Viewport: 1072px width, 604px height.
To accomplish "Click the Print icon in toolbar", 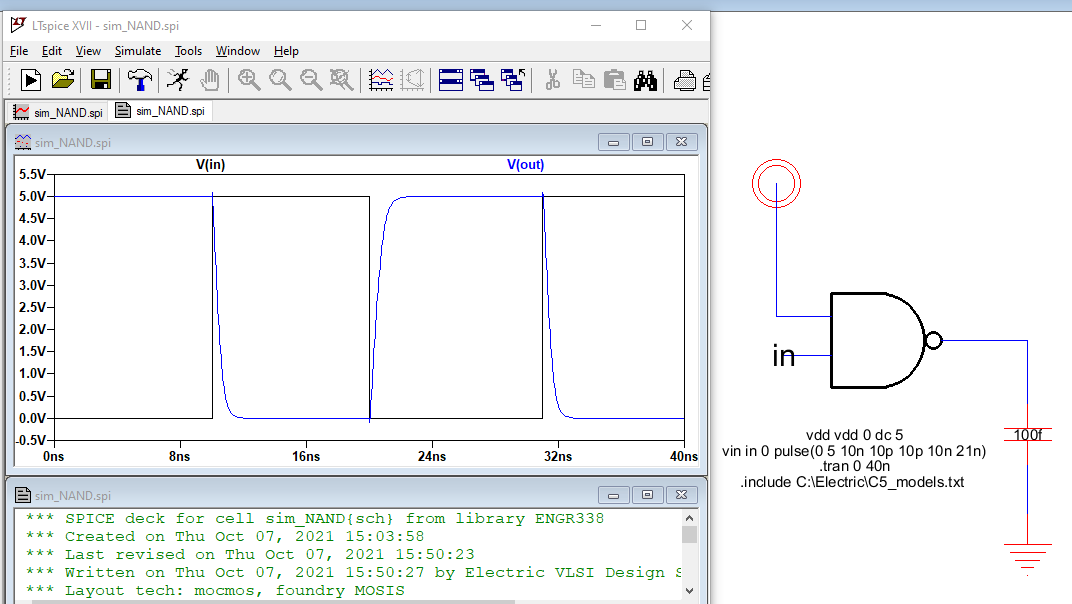I will coord(685,80).
